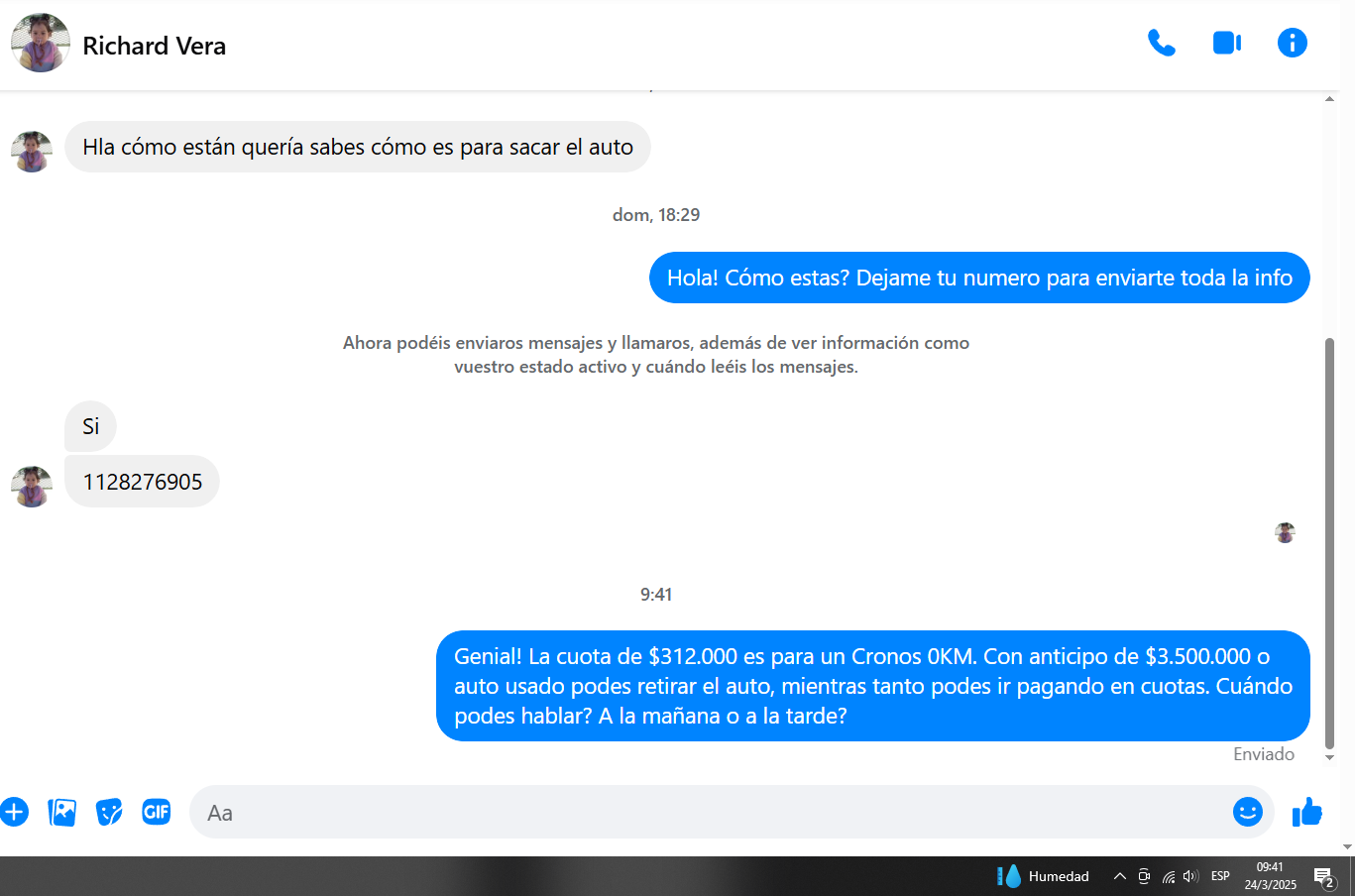Open the conversation information panel

click(x=1293, y=43)
